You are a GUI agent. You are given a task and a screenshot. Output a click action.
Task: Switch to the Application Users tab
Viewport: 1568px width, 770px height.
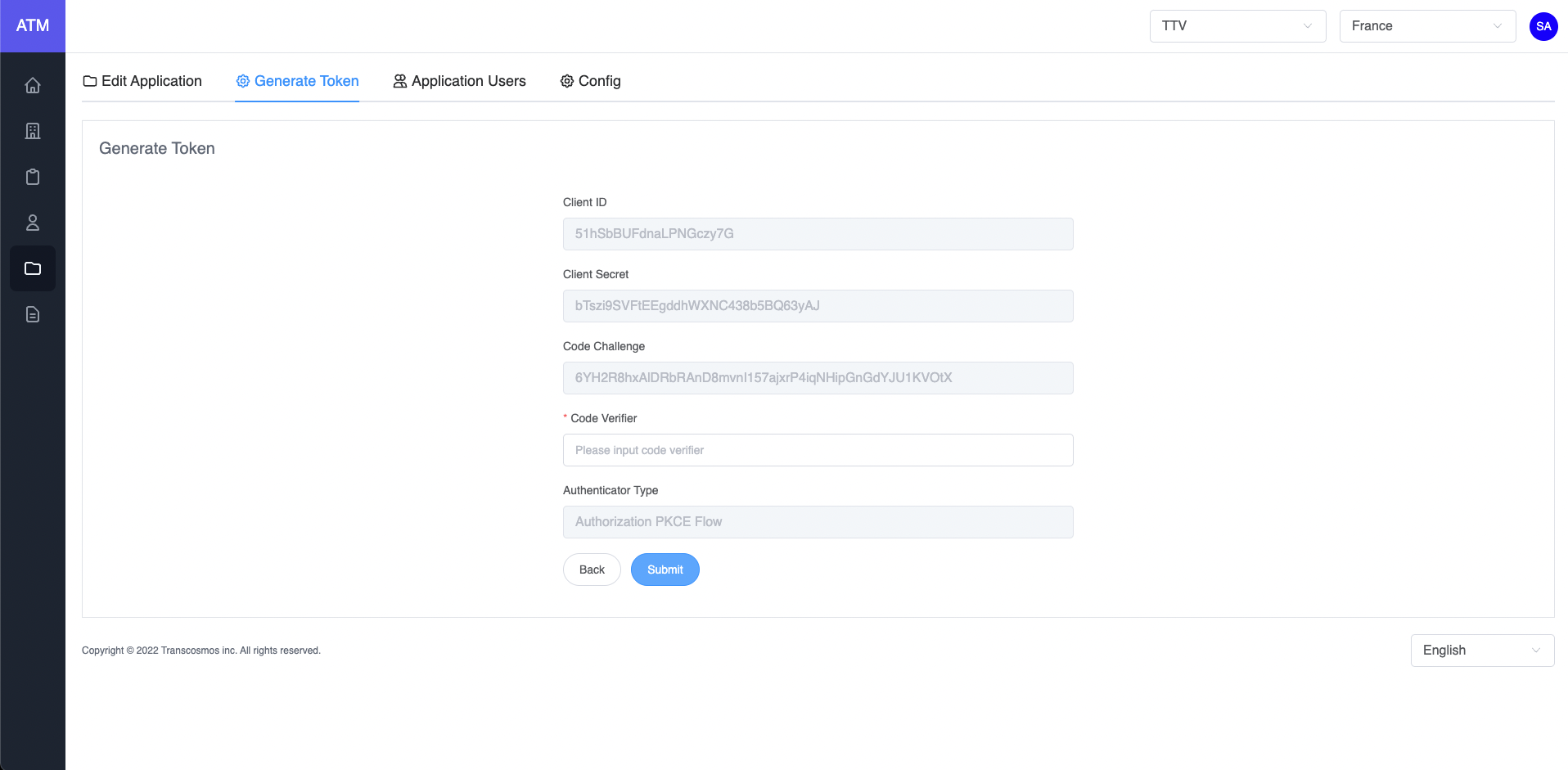click(x=459, y=81)
